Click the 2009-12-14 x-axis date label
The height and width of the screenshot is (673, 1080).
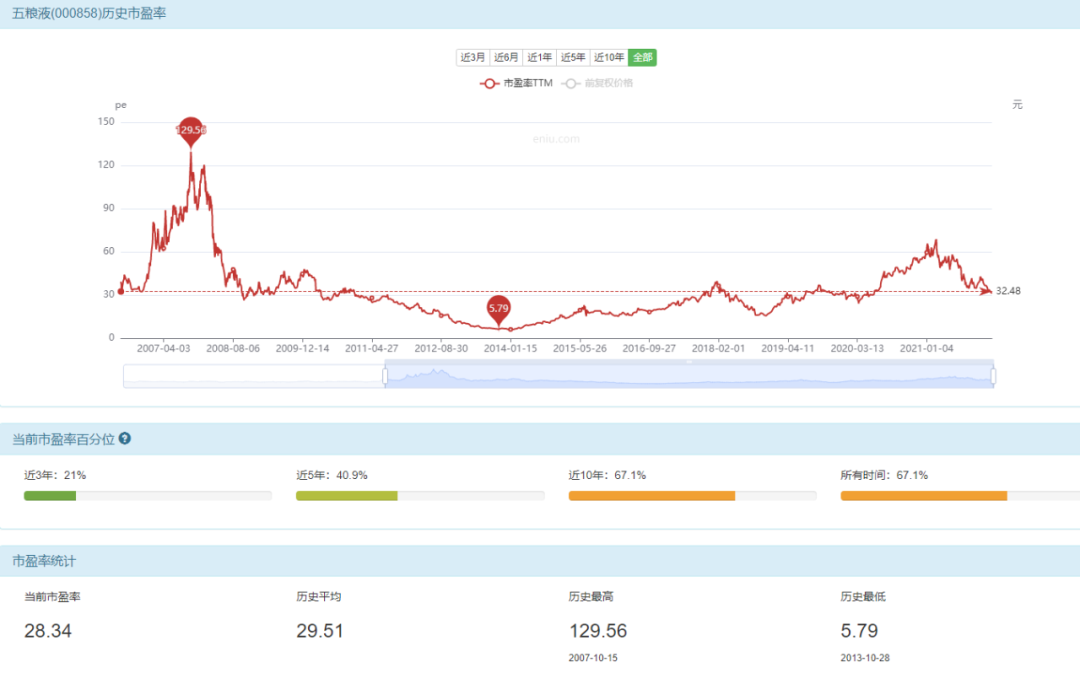302,348
